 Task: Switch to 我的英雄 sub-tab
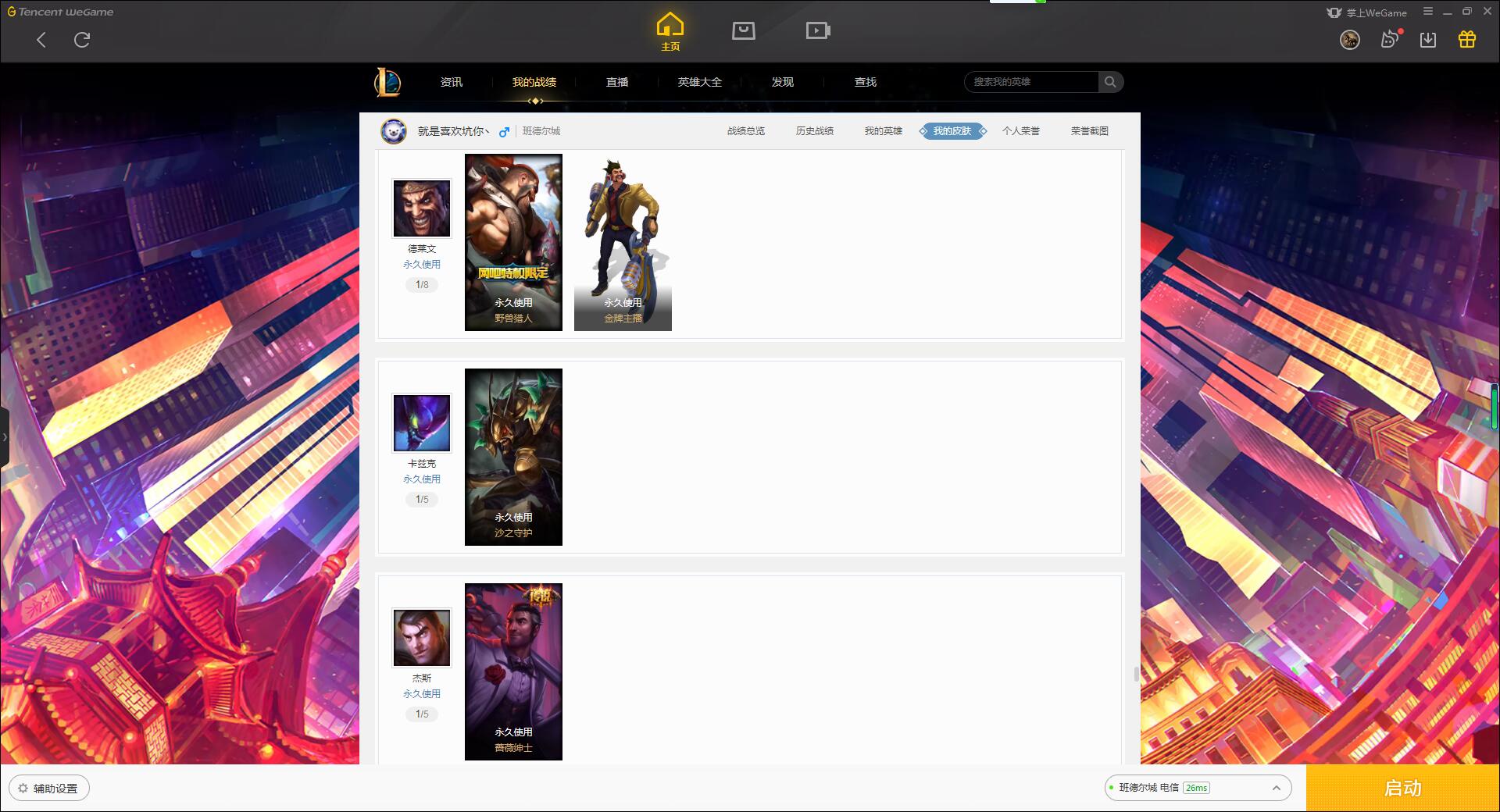pos(884,131)
